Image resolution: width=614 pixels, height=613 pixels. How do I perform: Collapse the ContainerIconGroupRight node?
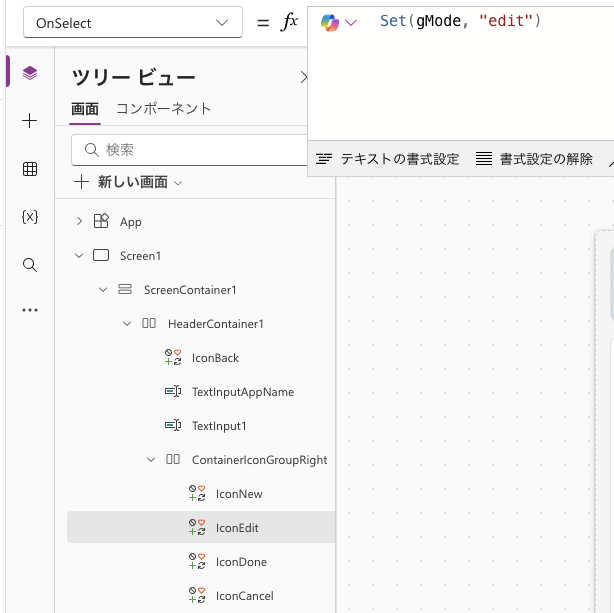(151, 459)
